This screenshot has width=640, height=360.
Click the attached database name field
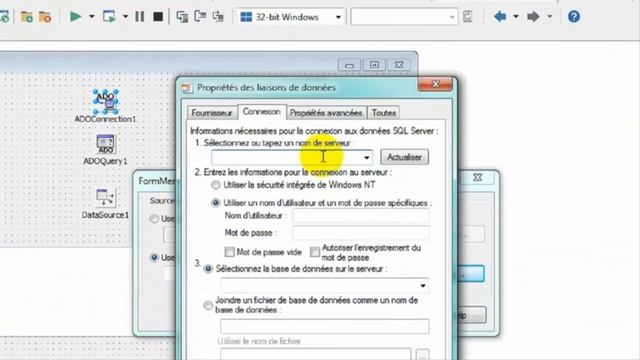tap(324, 327)
